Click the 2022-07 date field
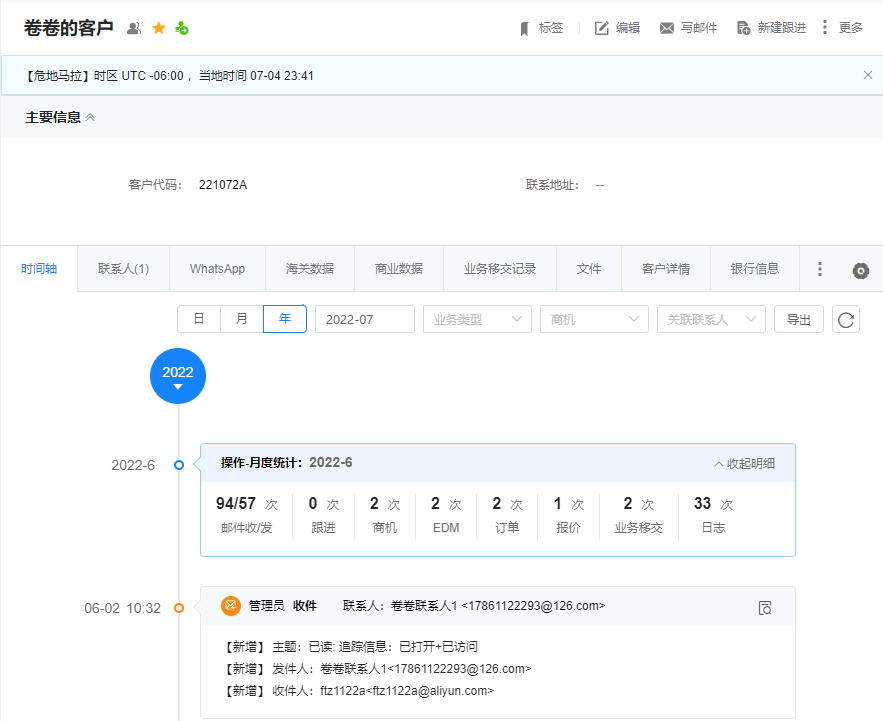Viewport: 883px width, 721px height. [x=365, y=319]
